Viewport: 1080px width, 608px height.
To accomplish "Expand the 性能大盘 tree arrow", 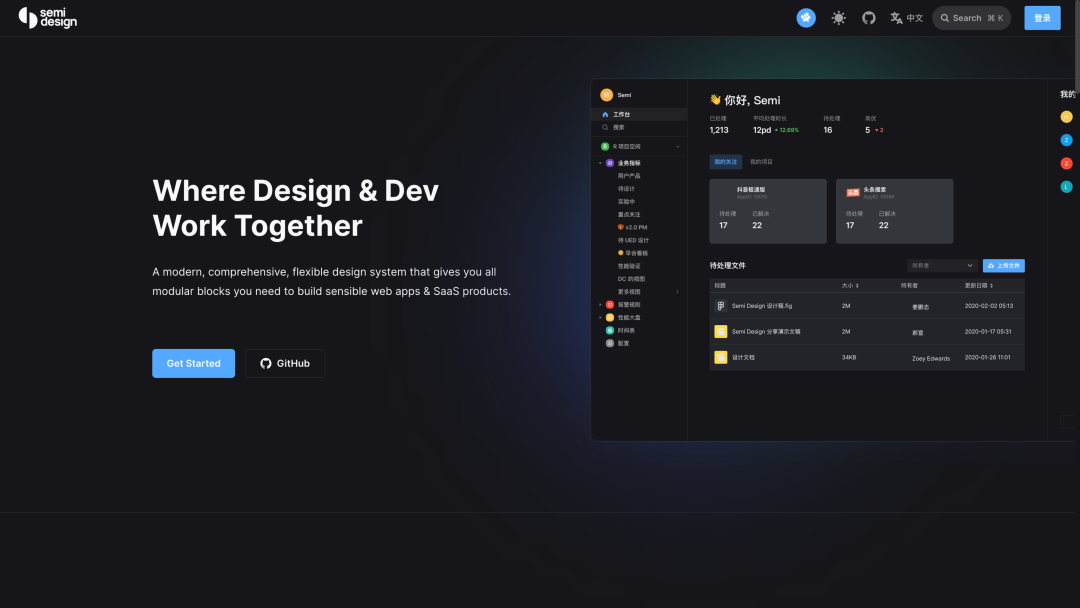I will pos(600,317).
